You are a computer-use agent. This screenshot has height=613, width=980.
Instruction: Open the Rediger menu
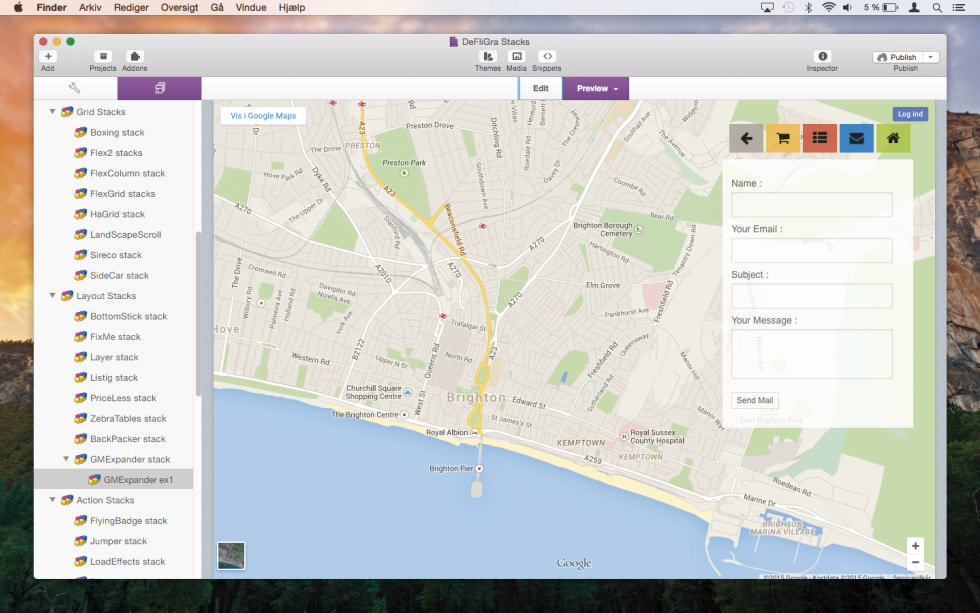131,7
